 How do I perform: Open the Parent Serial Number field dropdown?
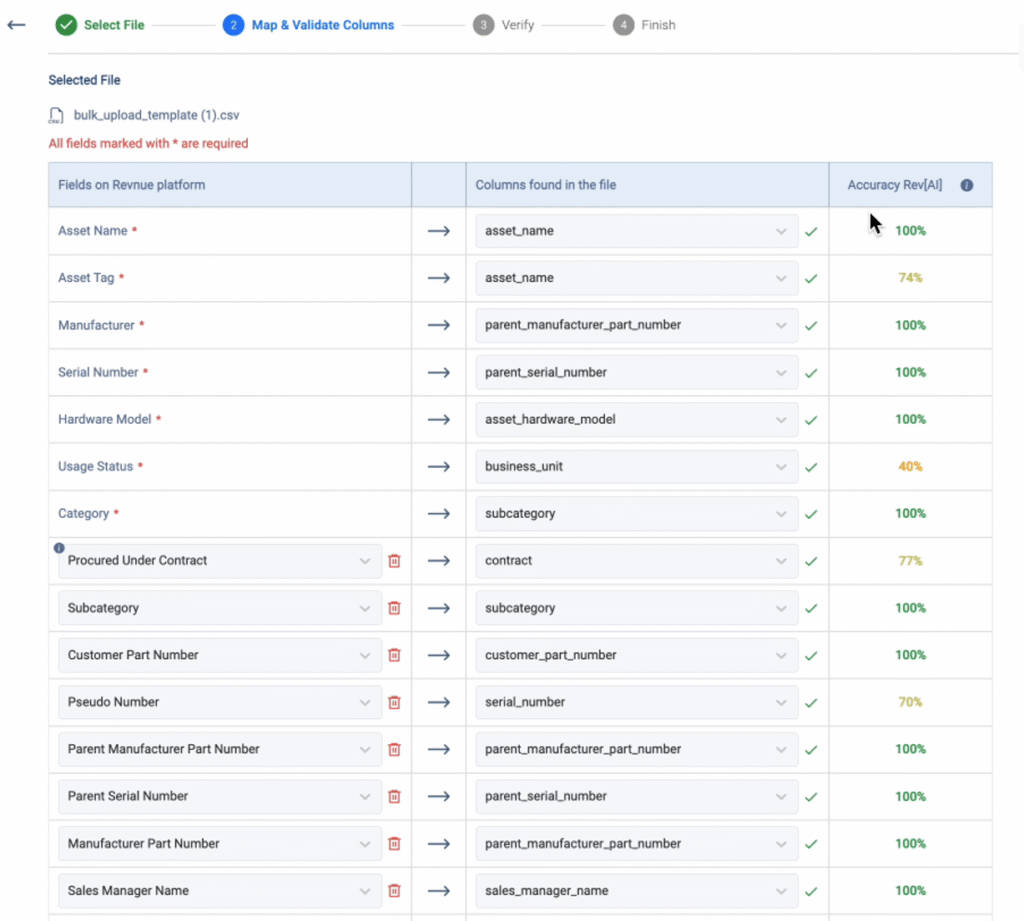tap(364, 797)
